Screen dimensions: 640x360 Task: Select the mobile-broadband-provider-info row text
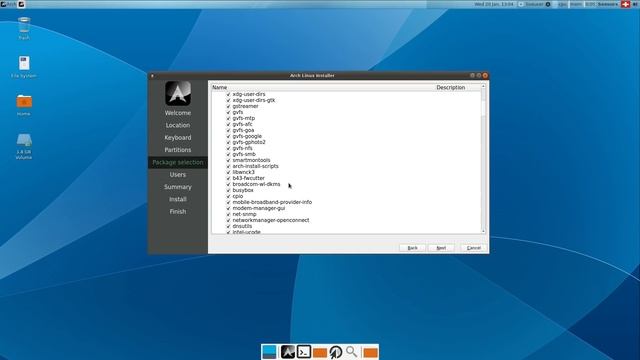[272, 202]
